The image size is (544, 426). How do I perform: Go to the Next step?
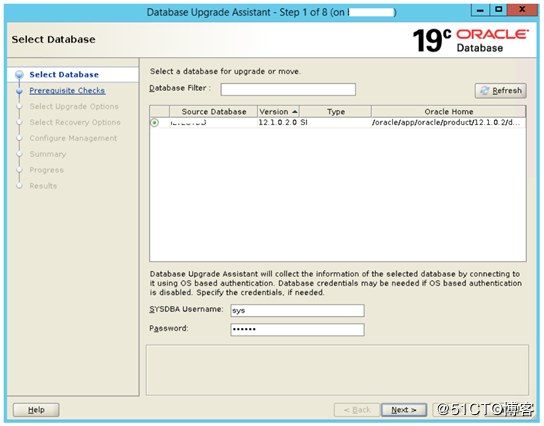(404, 410)
